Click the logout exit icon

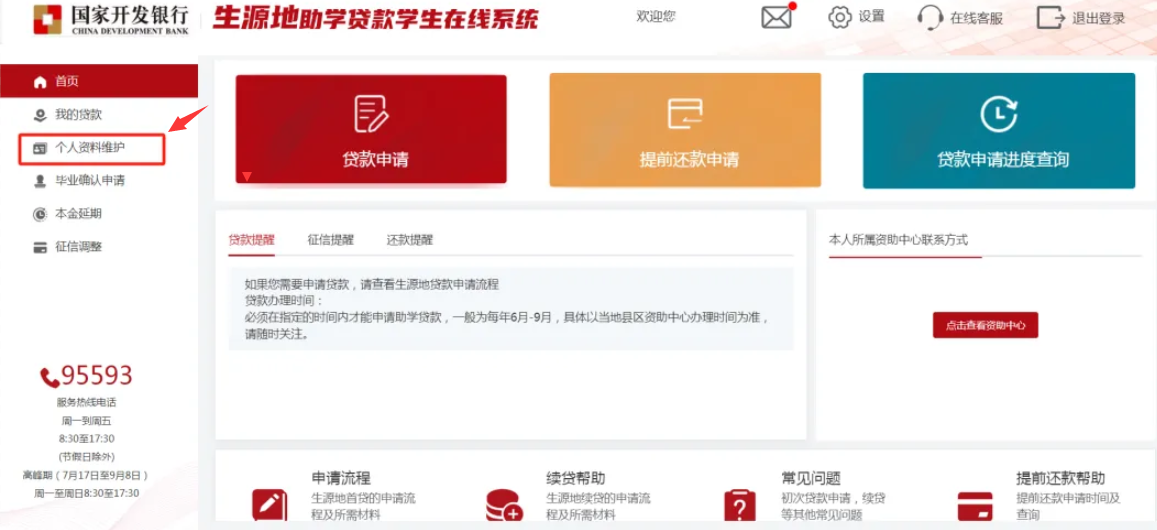1050,17
